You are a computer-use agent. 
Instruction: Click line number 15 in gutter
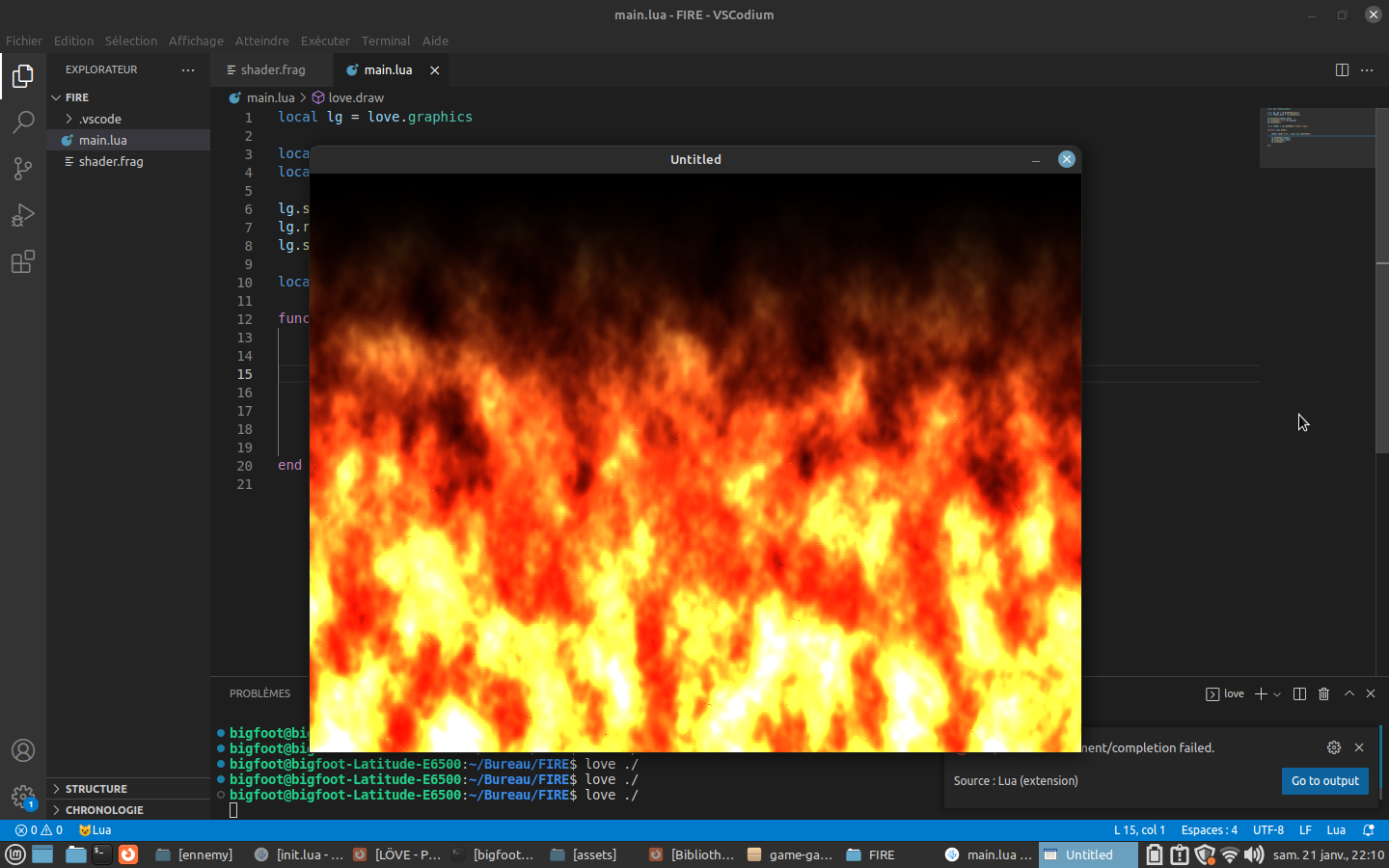pos(245,374)
